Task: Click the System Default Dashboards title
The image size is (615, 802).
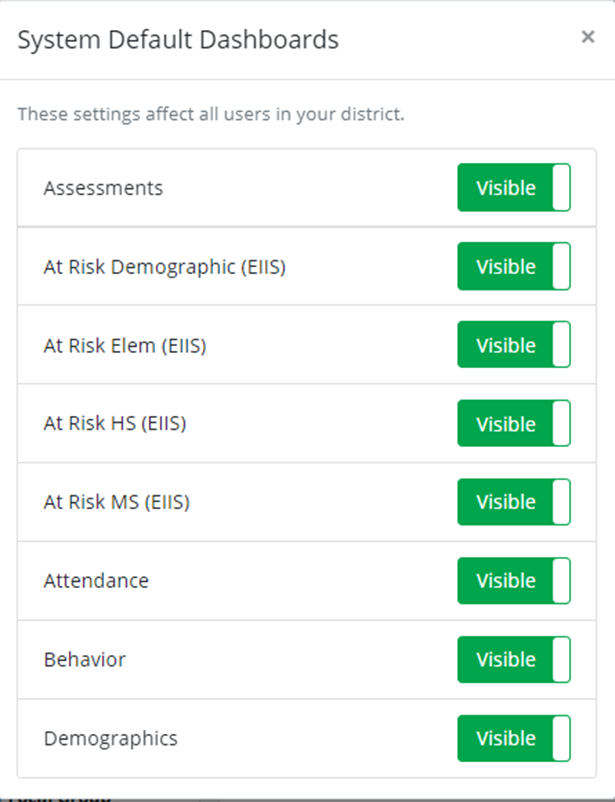Action: (178, 40)
